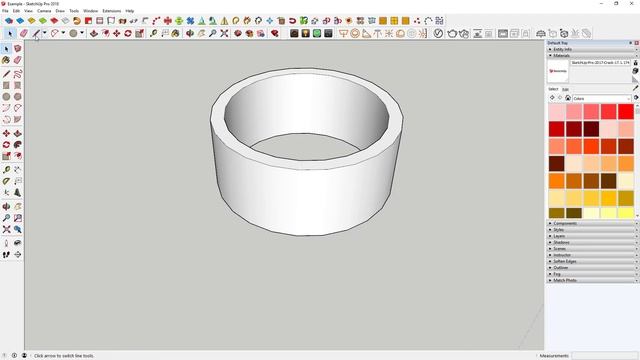This screenshot has height=360, width=640.
Task: Expand the Outliner panel
Action: pyautogui.click(x=592, y=268)
